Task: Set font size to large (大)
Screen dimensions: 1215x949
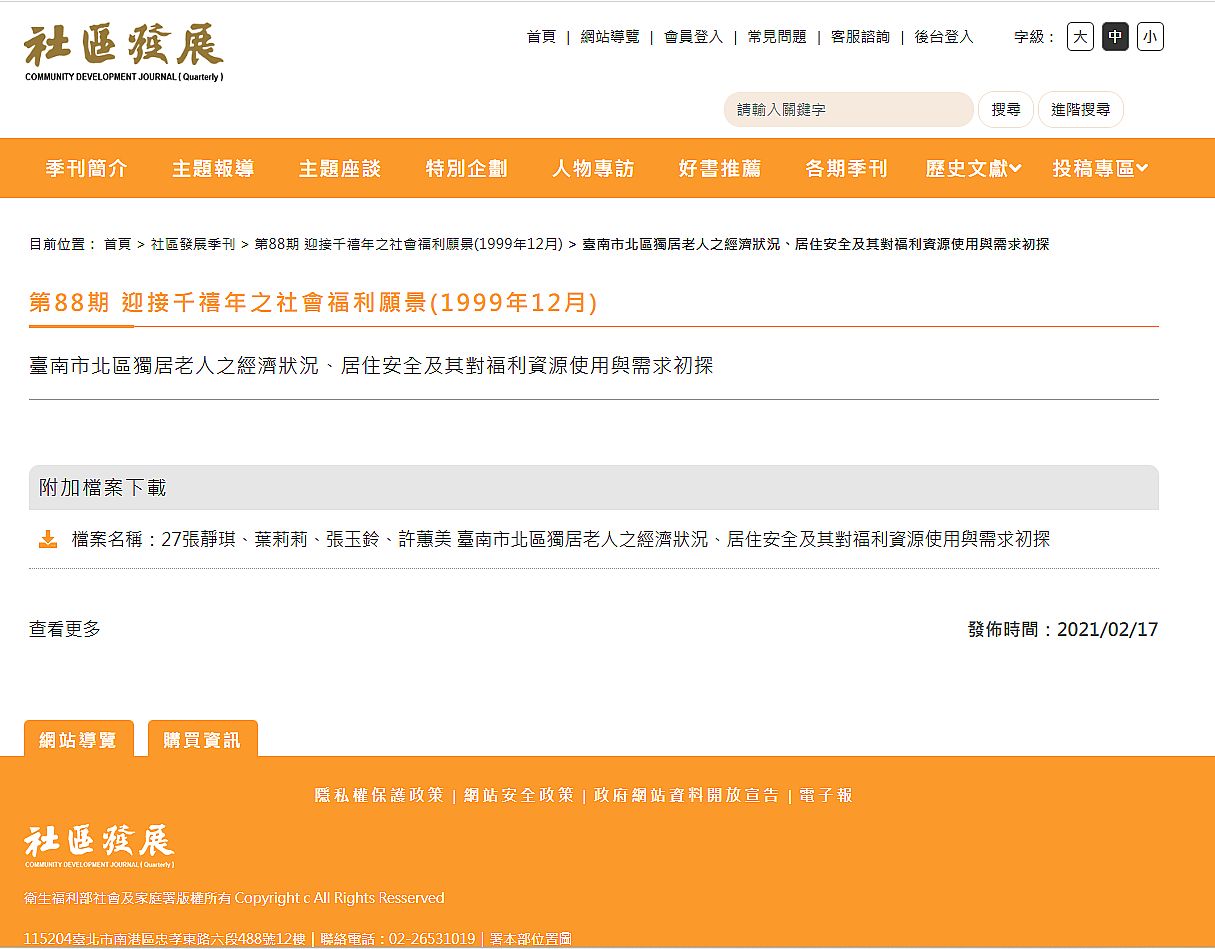Action: click(1080, 37)
